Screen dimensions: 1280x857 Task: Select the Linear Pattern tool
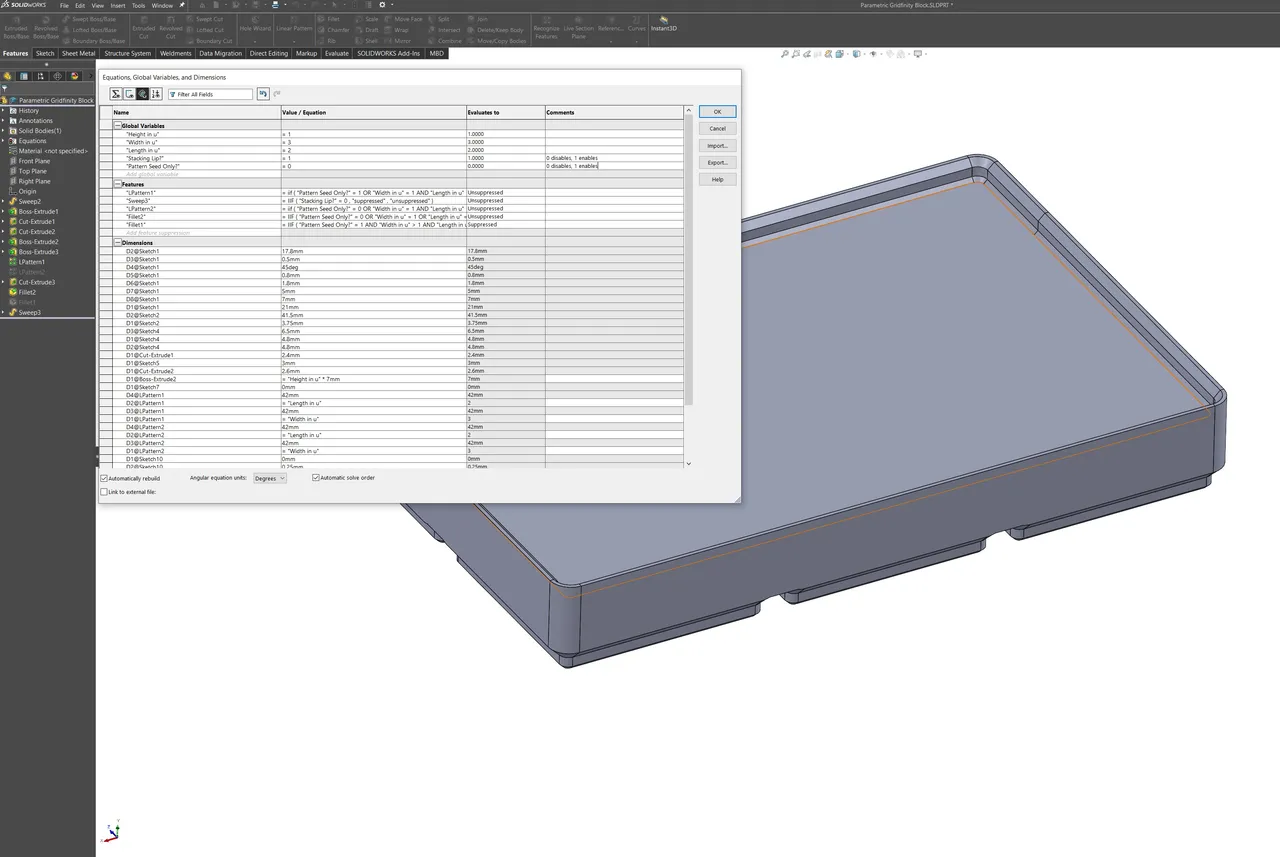coord(294,25)
